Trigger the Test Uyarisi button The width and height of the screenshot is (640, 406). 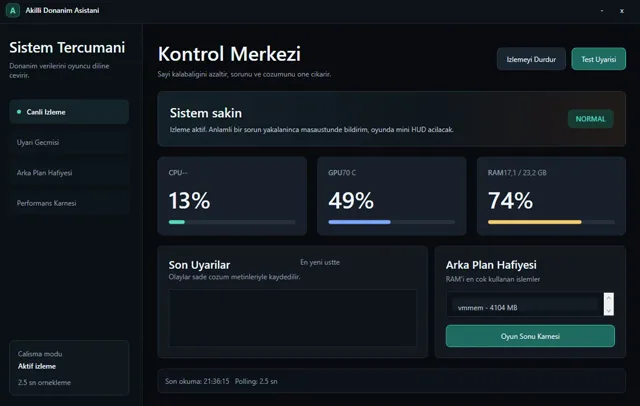(x=598, y=59)
